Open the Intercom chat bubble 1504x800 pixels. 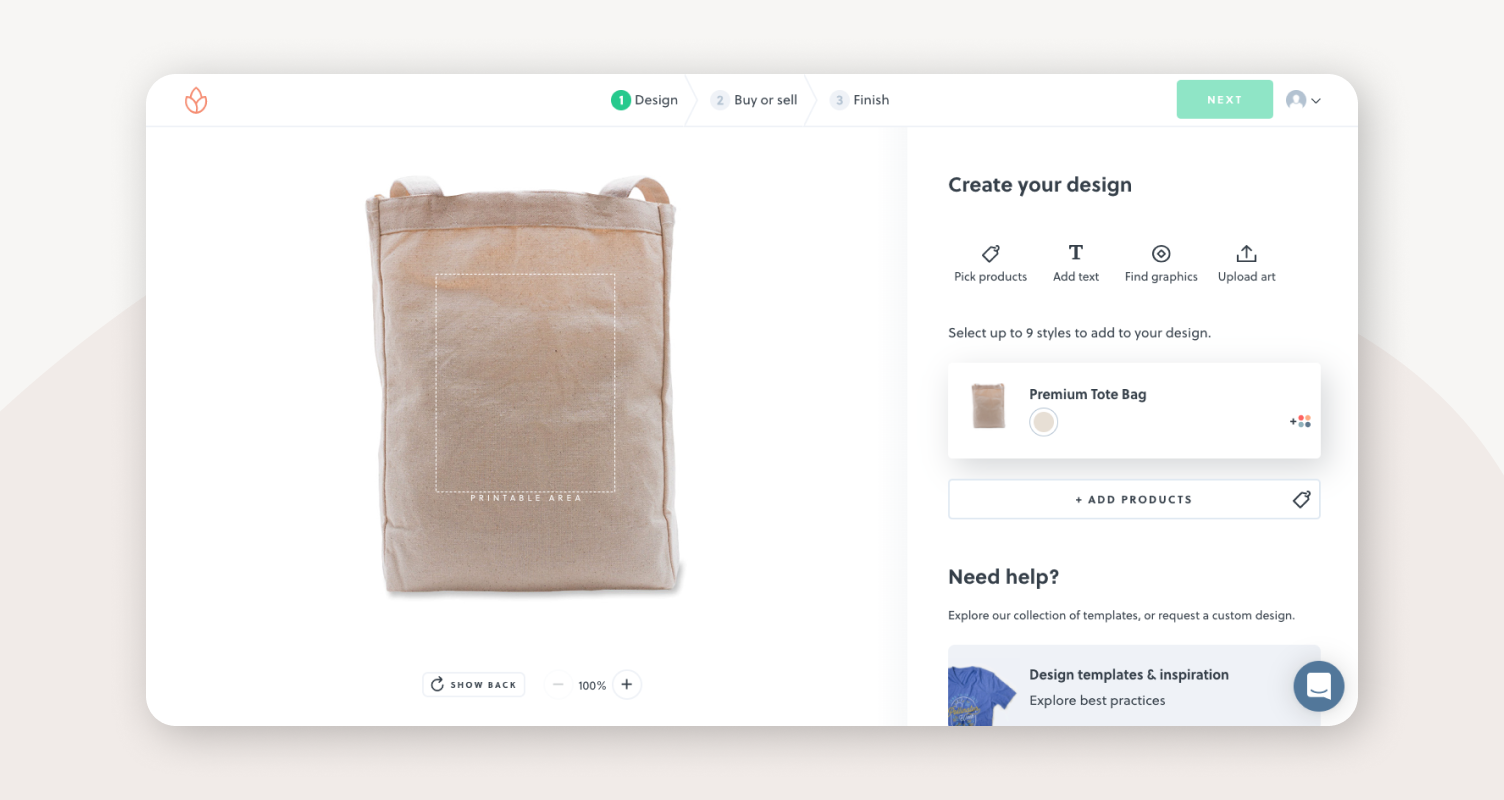coord(1318,686)
